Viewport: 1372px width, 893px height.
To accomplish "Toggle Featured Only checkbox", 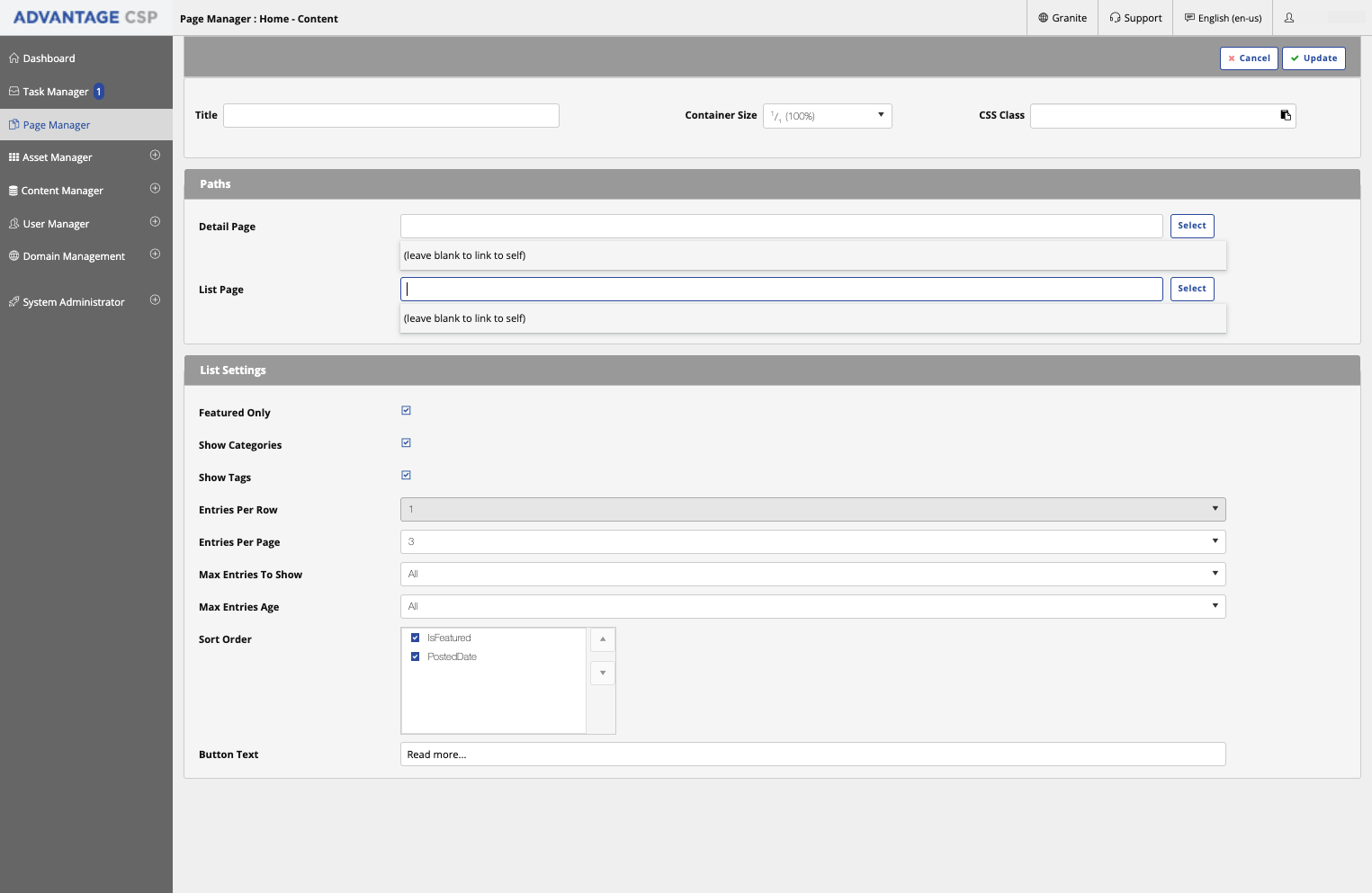I will point(406,411).
